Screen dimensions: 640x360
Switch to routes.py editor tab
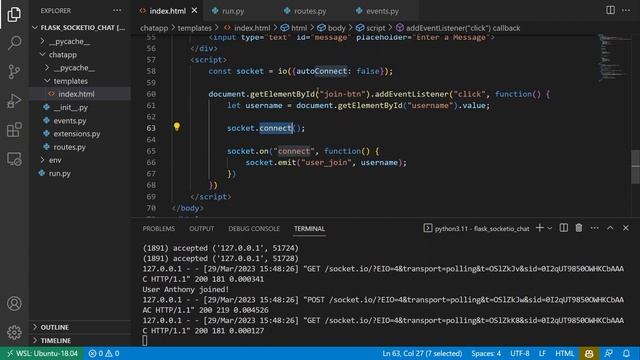click(x=310, y=11)
